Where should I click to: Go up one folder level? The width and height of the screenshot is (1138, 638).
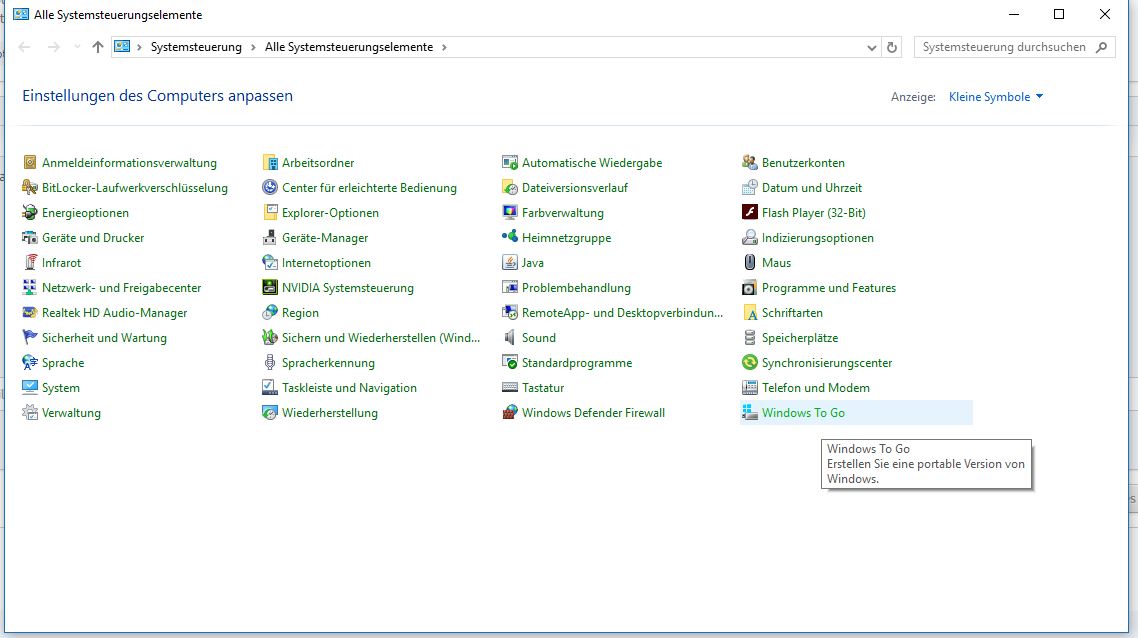pyautogui.click(x=98, y=47)
